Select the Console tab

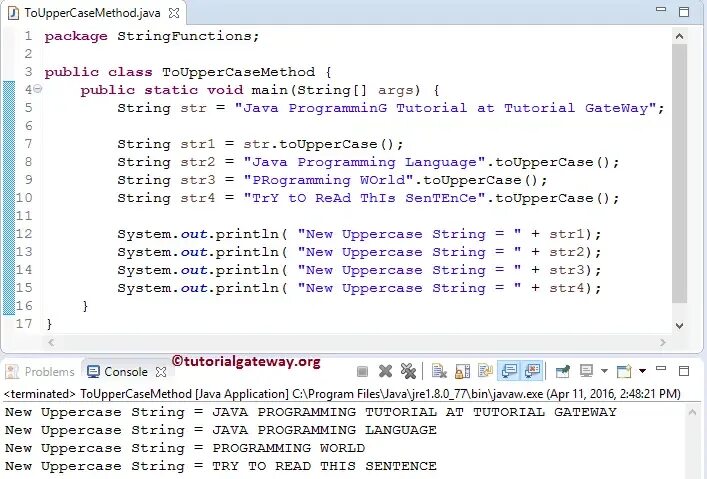pos(125,372)
